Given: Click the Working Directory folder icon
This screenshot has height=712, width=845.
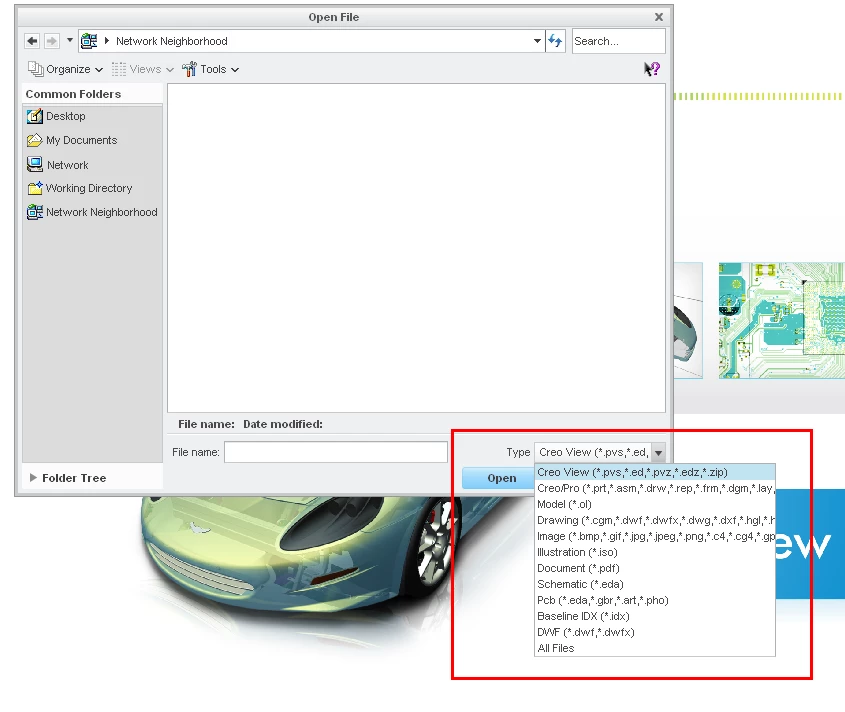Looking at the screenshot, I should click(x=34, y=188).
